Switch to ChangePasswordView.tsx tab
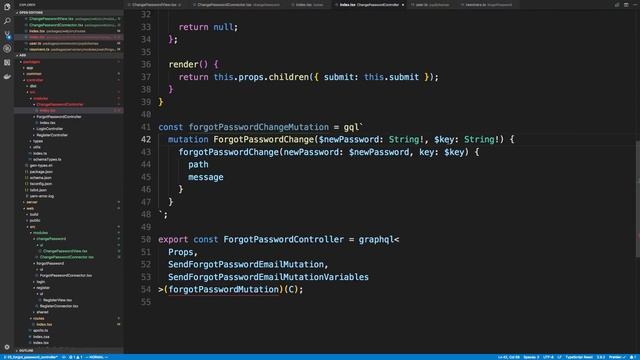Screen dimensions: 640x360 154,5
